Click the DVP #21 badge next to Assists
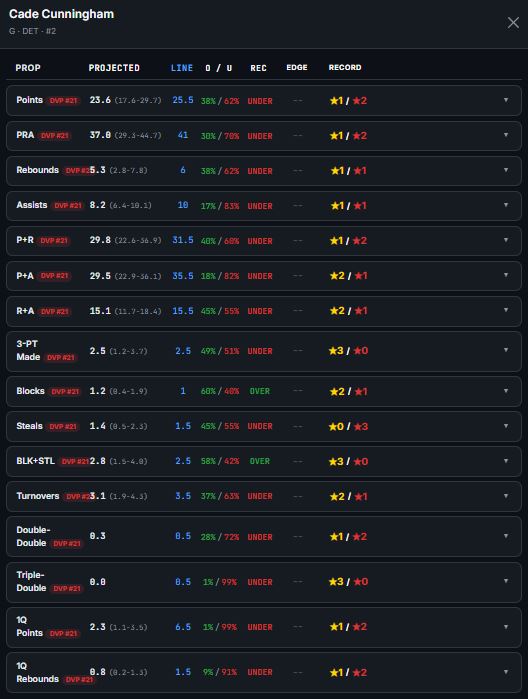This screenshot has width=528, height=699. coord(68,206)
